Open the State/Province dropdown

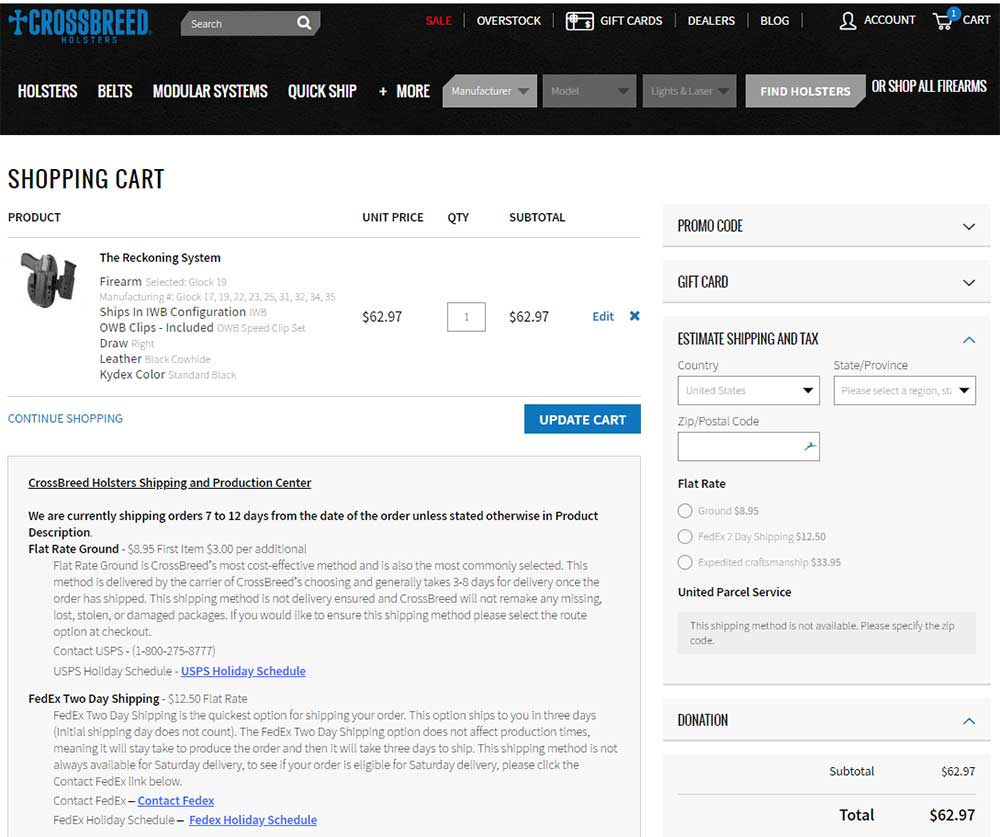point(904,391)
